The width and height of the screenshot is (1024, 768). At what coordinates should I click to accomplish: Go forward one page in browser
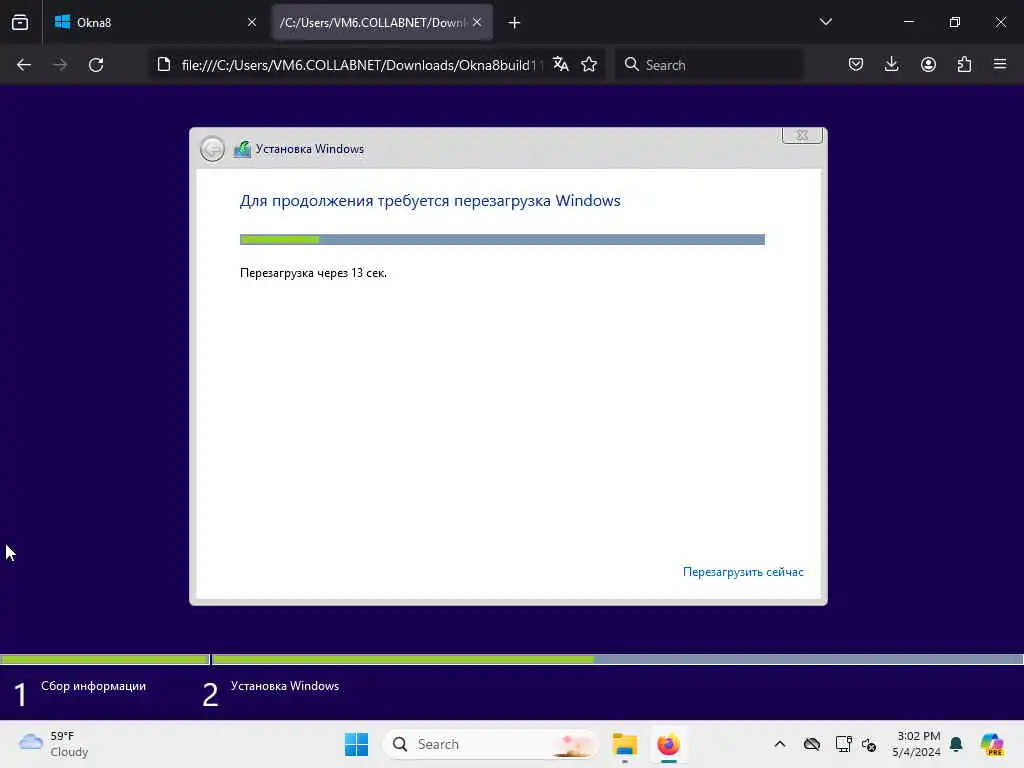coord(59,65)
